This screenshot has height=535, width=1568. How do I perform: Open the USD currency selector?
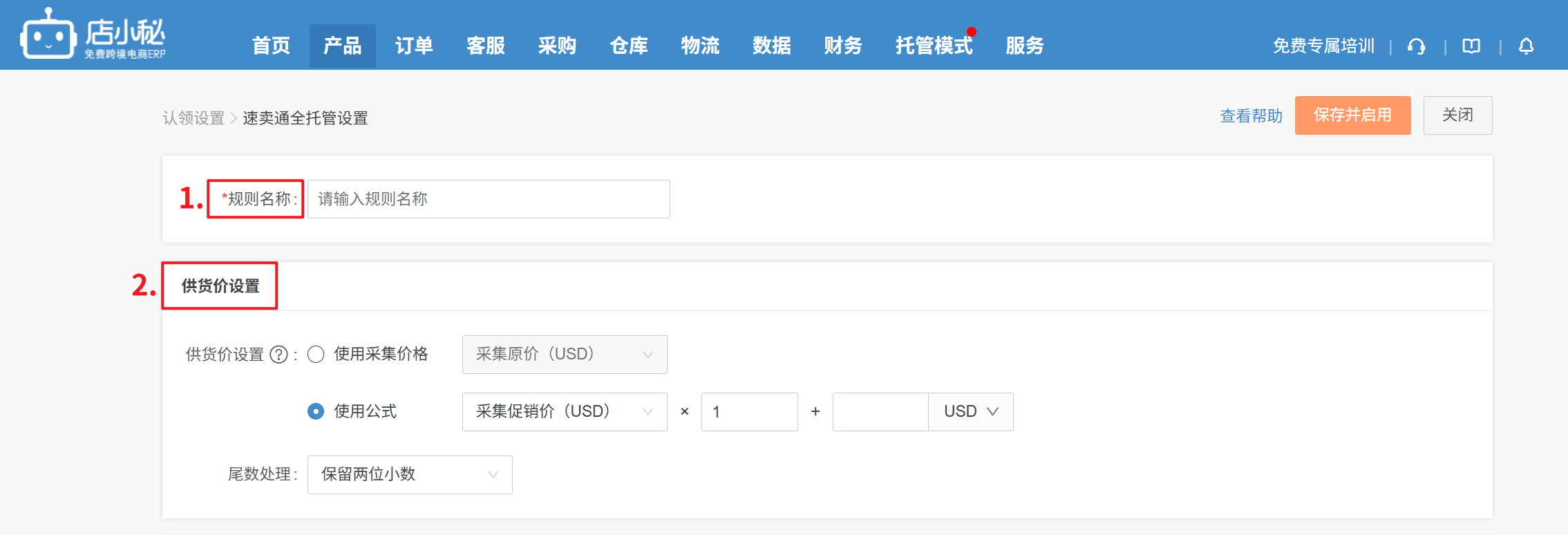coord(970,412)
